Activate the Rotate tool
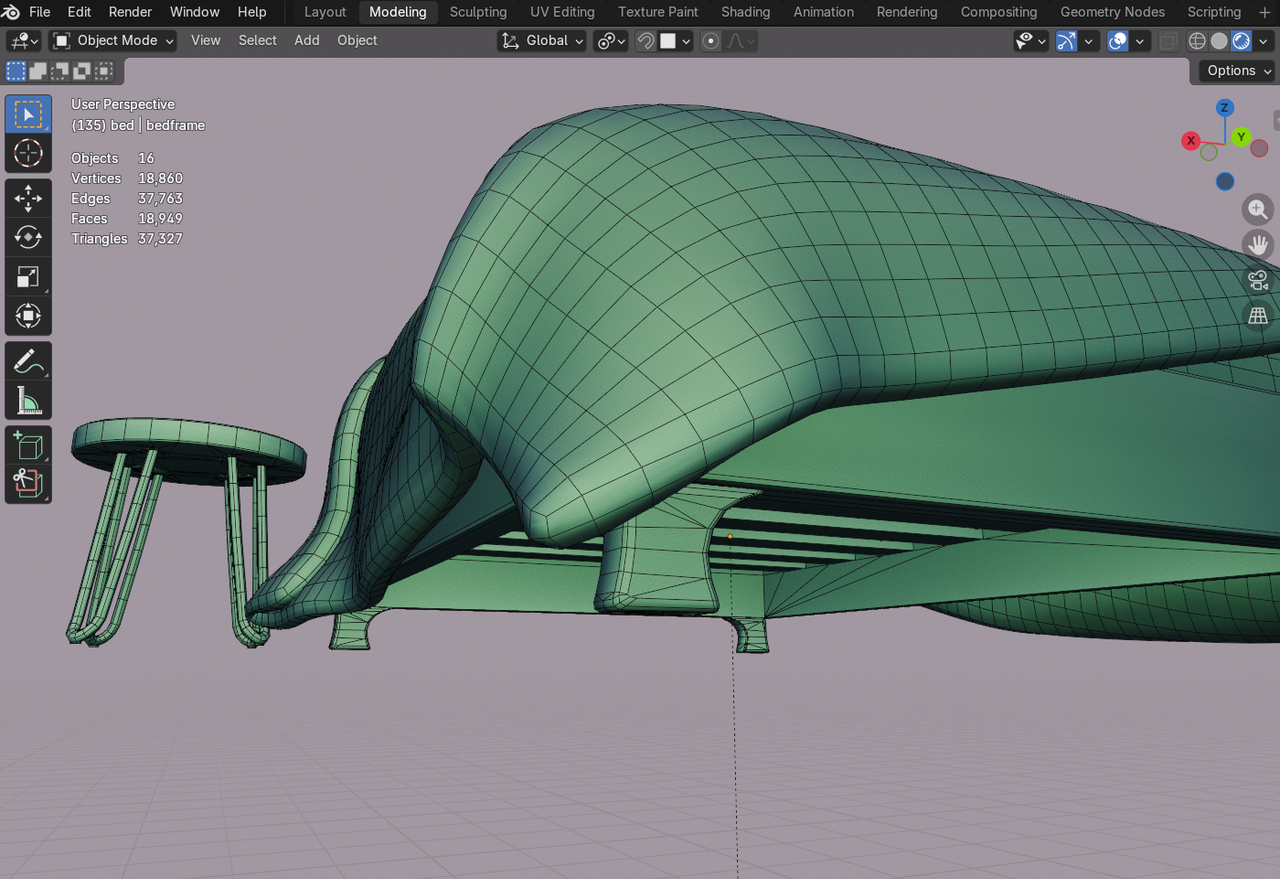This screenshot has height=879, width=1280. (x=28, y=237)
